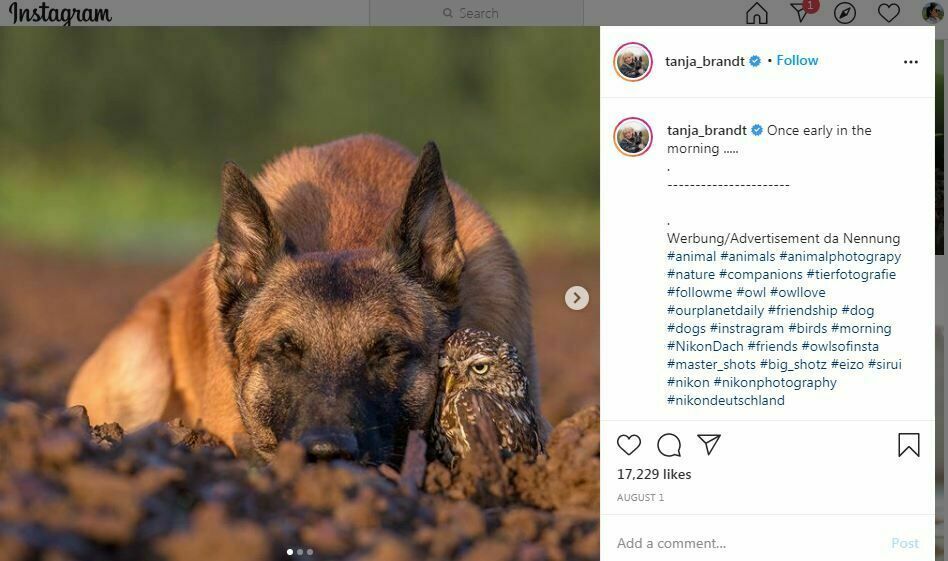948x561 pixels.
Task: Share post with paper plane icon
Action: point(709,445)
